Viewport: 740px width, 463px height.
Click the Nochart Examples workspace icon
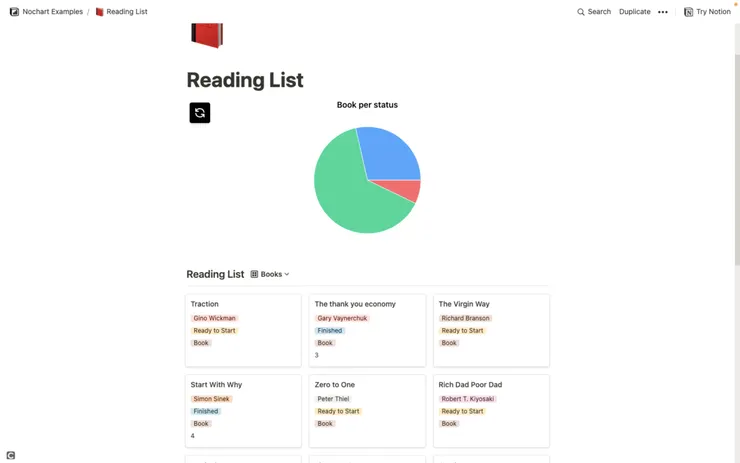[x=14, y=12]
